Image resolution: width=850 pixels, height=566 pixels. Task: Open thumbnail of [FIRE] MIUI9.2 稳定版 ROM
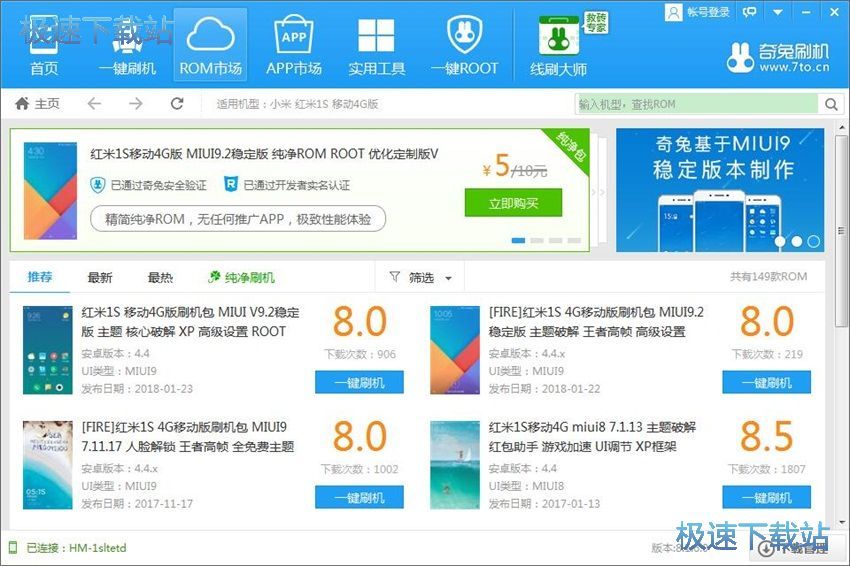455,350
